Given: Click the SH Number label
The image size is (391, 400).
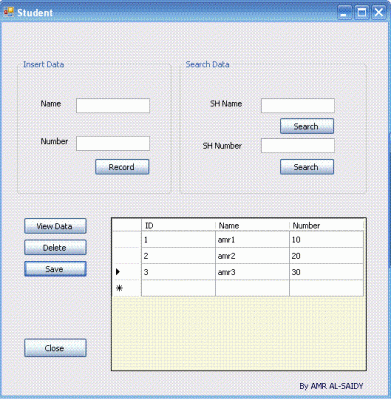Looking at the screenshot, I should click(222, 146).
